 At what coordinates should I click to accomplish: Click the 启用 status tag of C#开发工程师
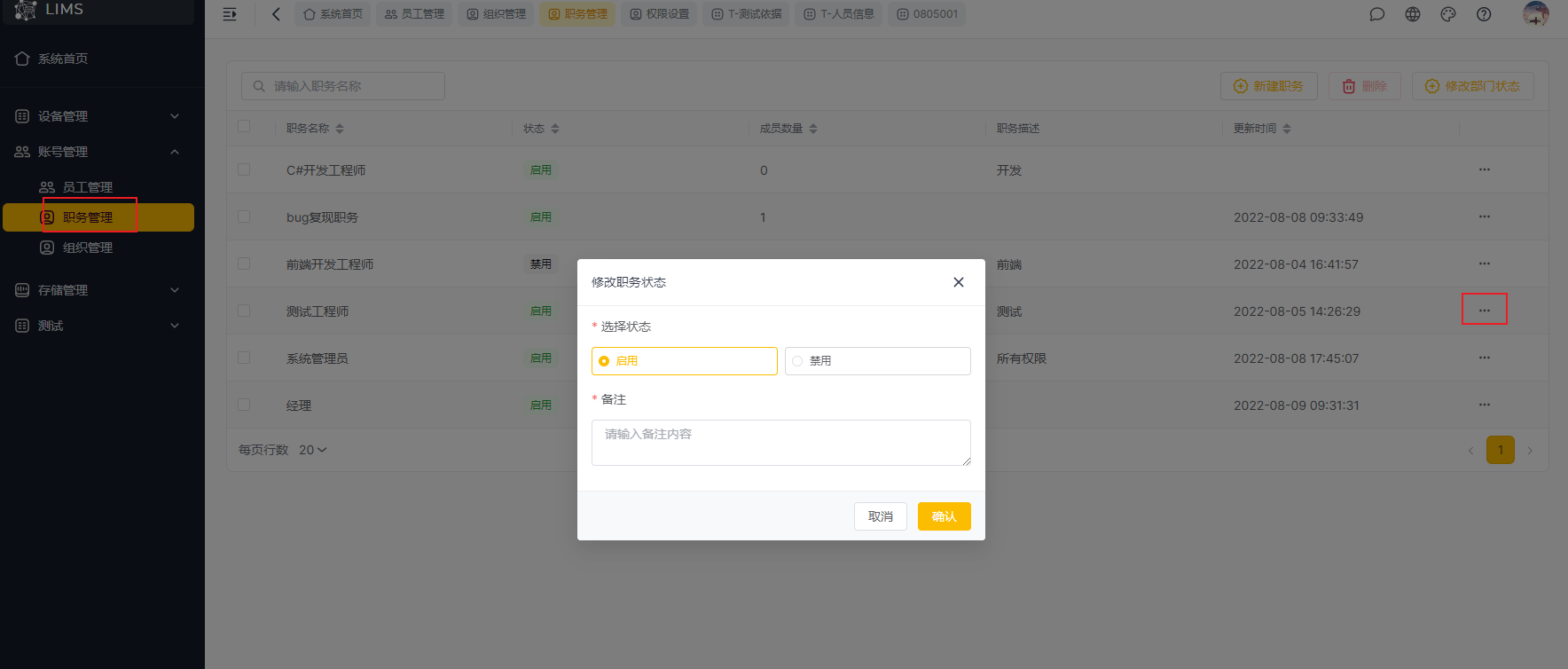pyautogui.click(x=541, y=170)
